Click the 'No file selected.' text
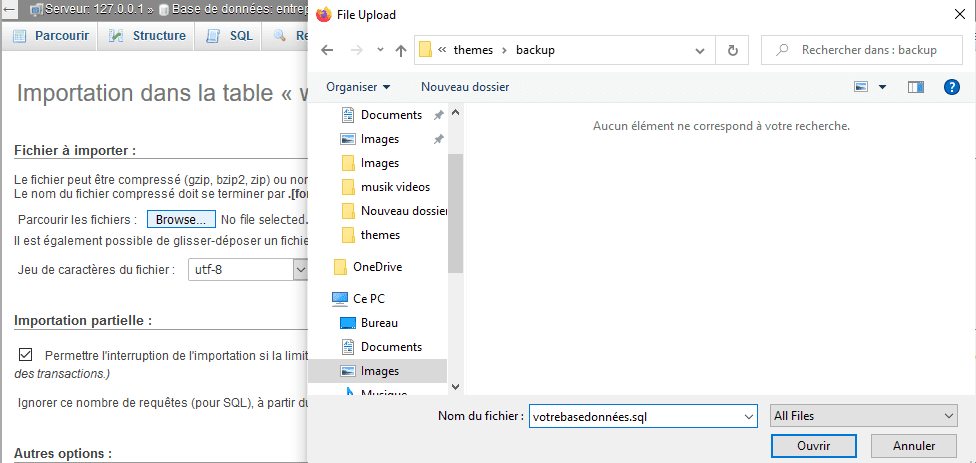The width and height of the screenshot is (976, 463). pos(265,220)
